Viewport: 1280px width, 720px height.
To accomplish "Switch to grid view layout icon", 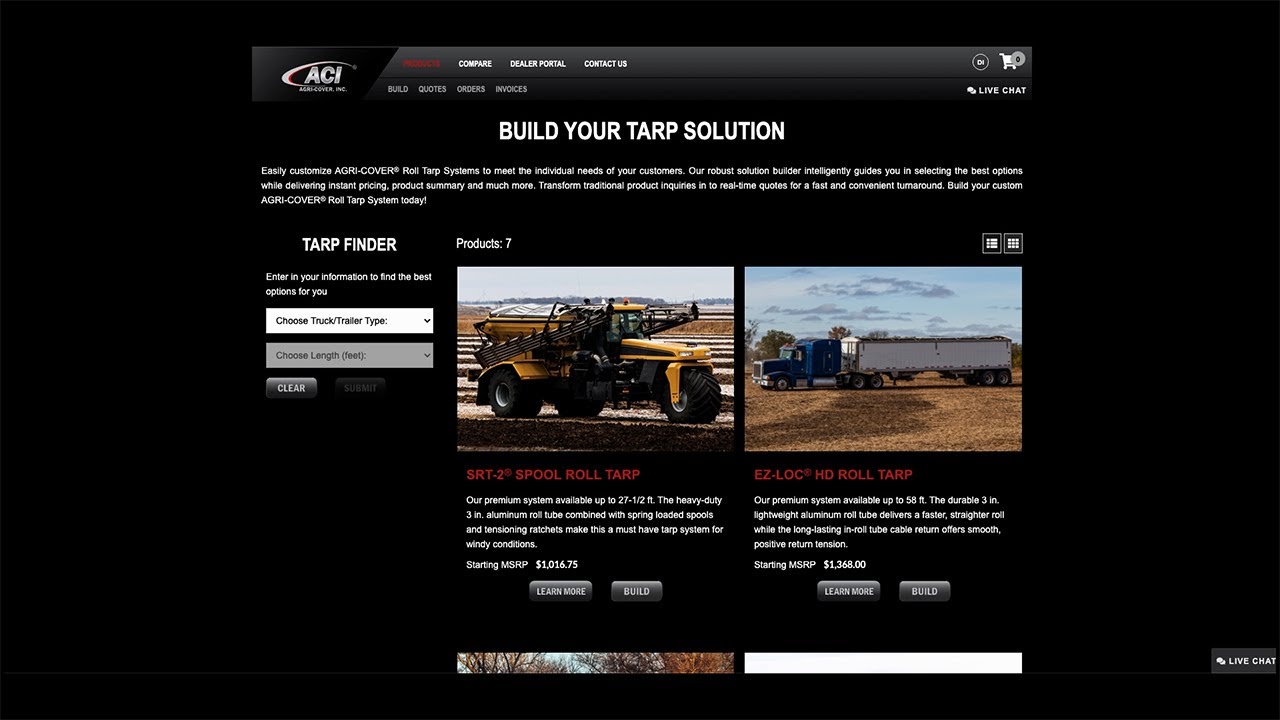I will point(1013,243).
